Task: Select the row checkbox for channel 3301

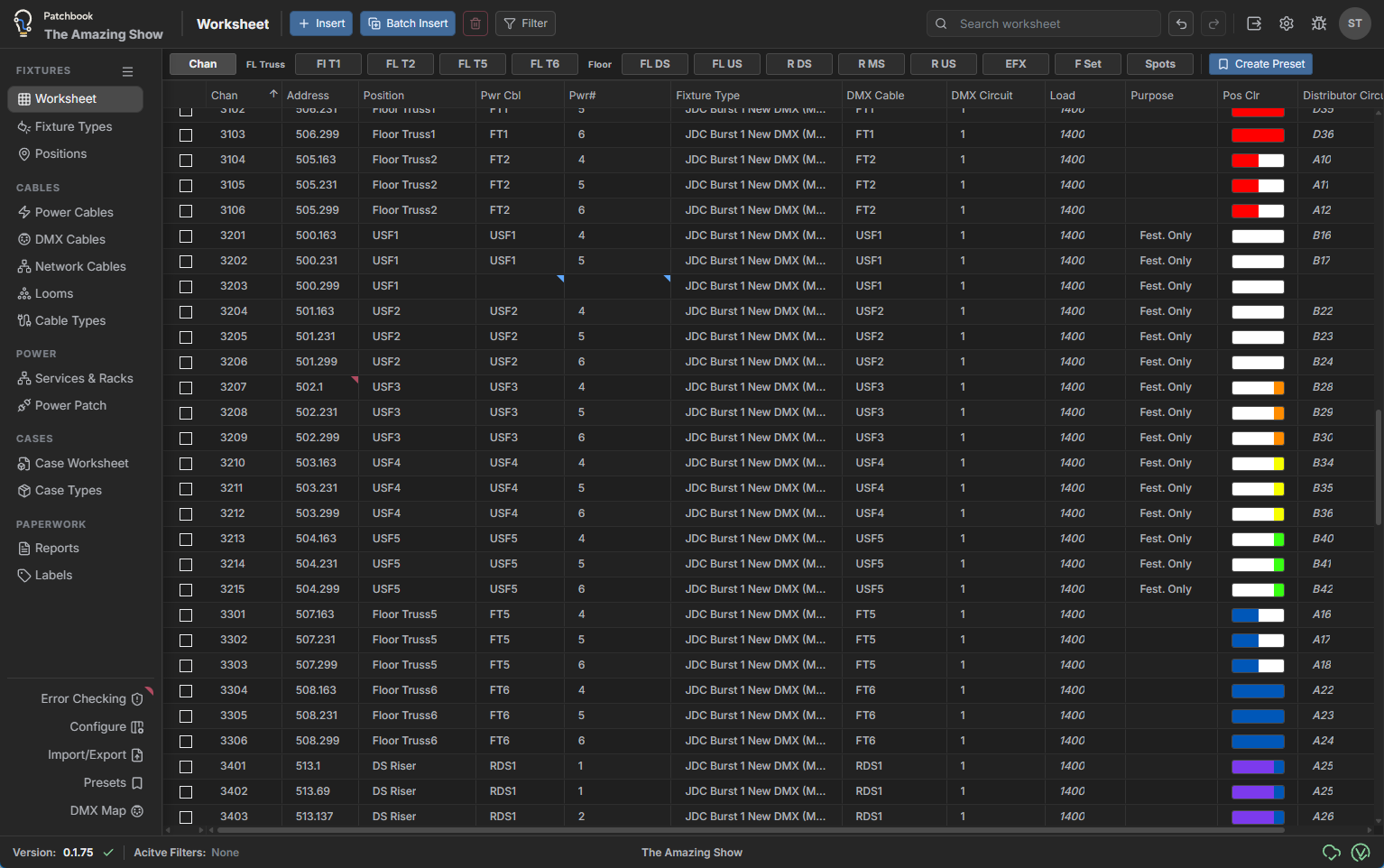Action: click(x=186, y=614)
